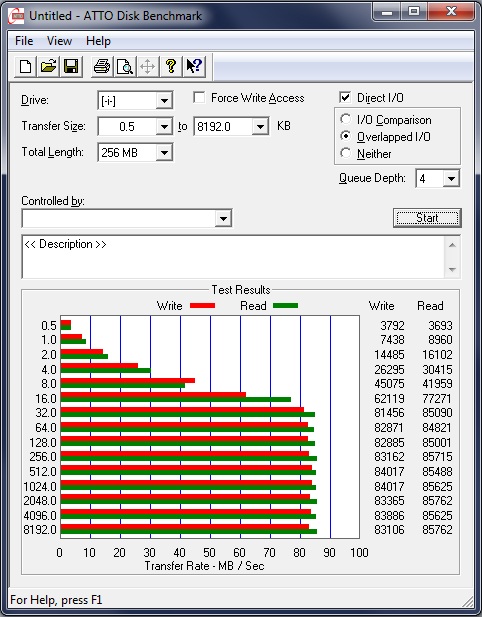This screenshot has height=617, width=482.
Task: Close the ATTO Disk Benchmark window
Action: click(x=451, y=12)
